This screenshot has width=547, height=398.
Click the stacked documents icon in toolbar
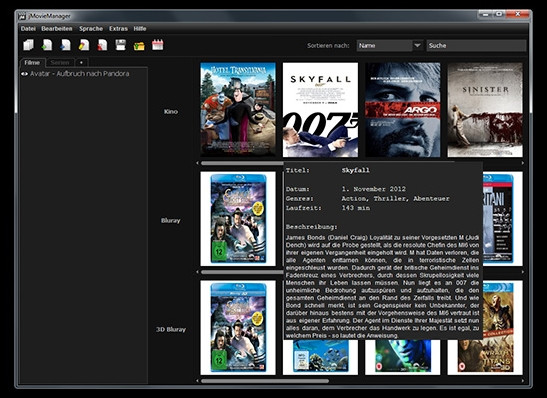pyautogui.click(x=28, y=45)
